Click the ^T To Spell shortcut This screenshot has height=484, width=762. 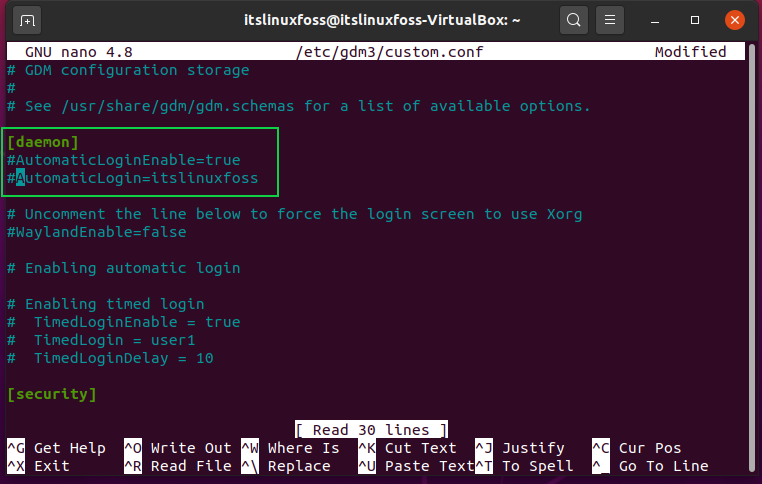coord(524,466)
